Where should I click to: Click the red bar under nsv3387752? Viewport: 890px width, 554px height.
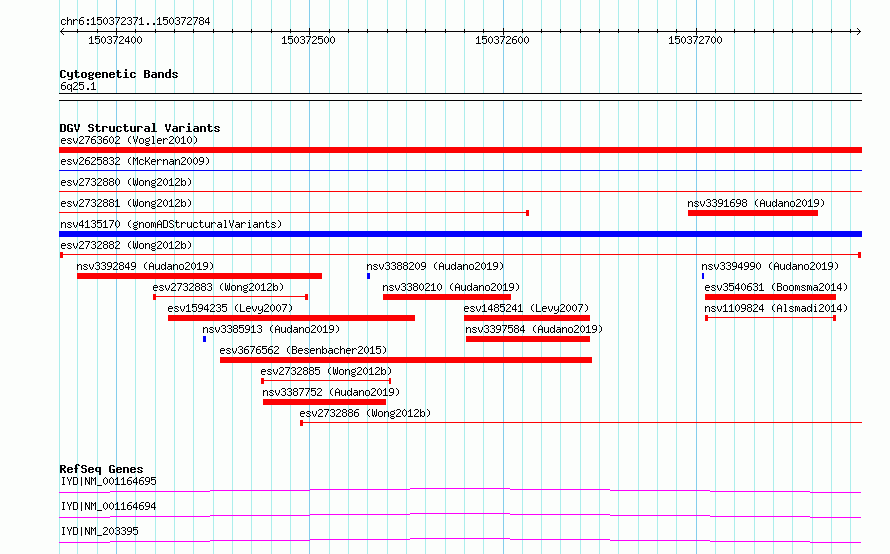click(x=324, y=402)
